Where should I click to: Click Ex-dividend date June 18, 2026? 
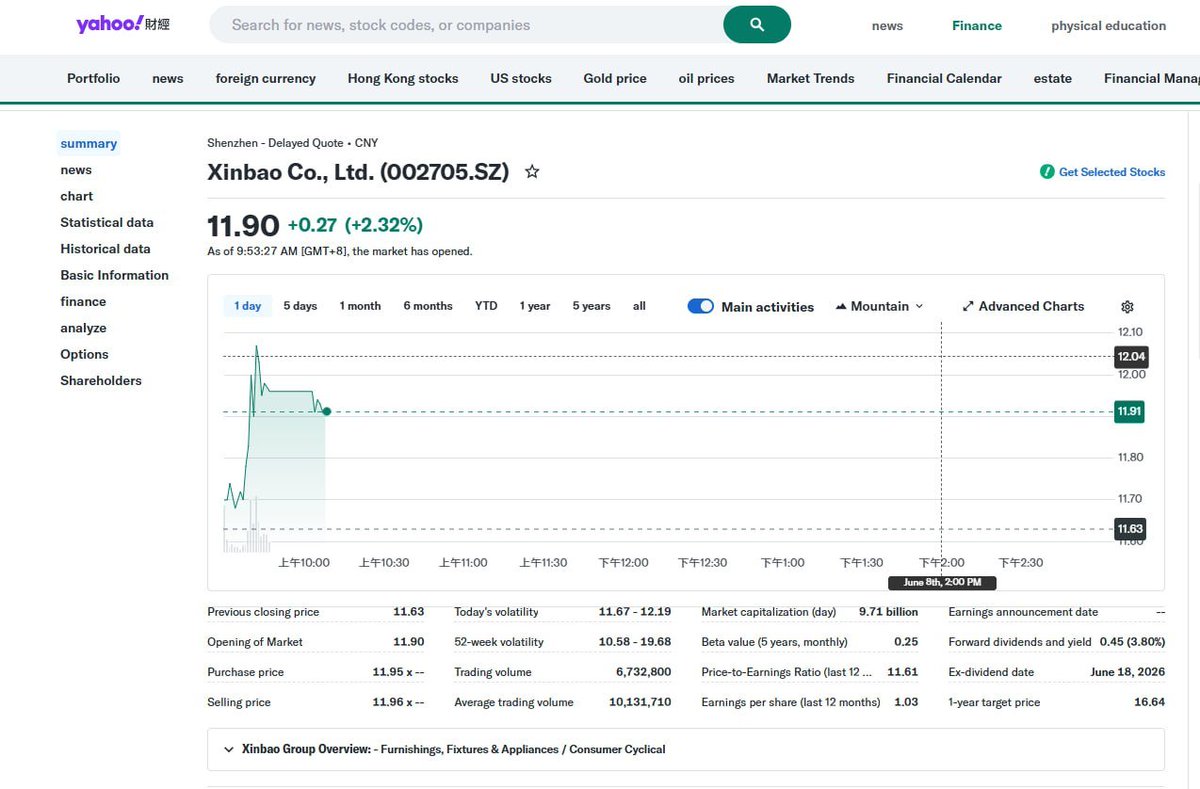(x=1128, y=672)
